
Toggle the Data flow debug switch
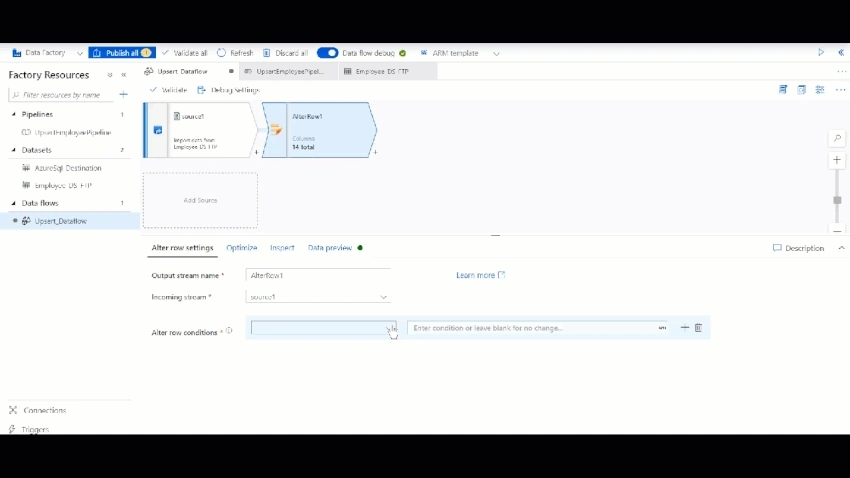(327, 53)
